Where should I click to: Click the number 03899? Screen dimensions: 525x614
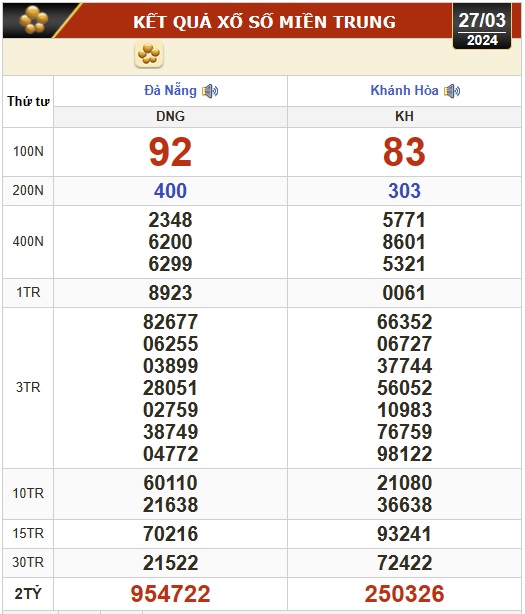170,366
